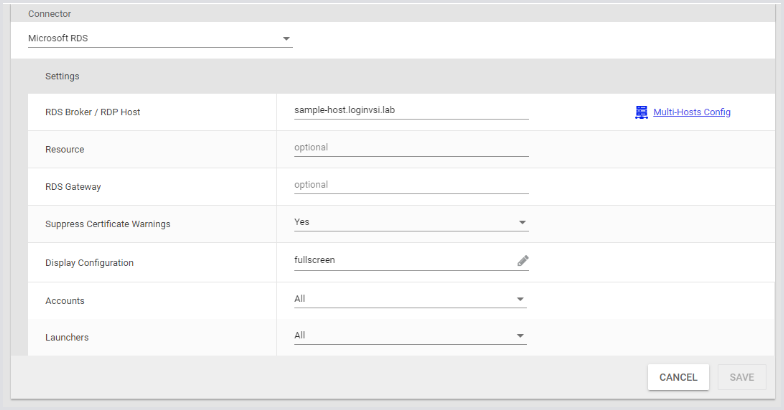Open the Microsoft RDS connector dropdown
The width and height of the screenshot is (784, 410).
[x=158, y=39]
